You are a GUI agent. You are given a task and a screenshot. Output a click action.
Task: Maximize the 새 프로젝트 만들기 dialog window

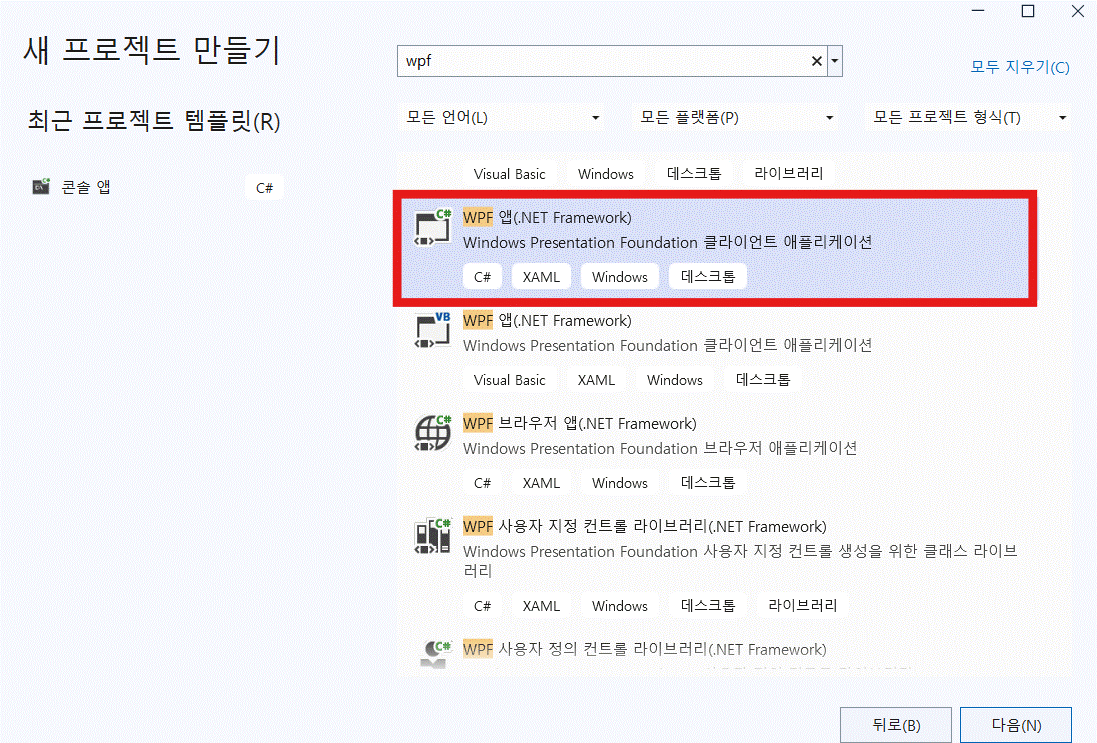coord(1028,11)
